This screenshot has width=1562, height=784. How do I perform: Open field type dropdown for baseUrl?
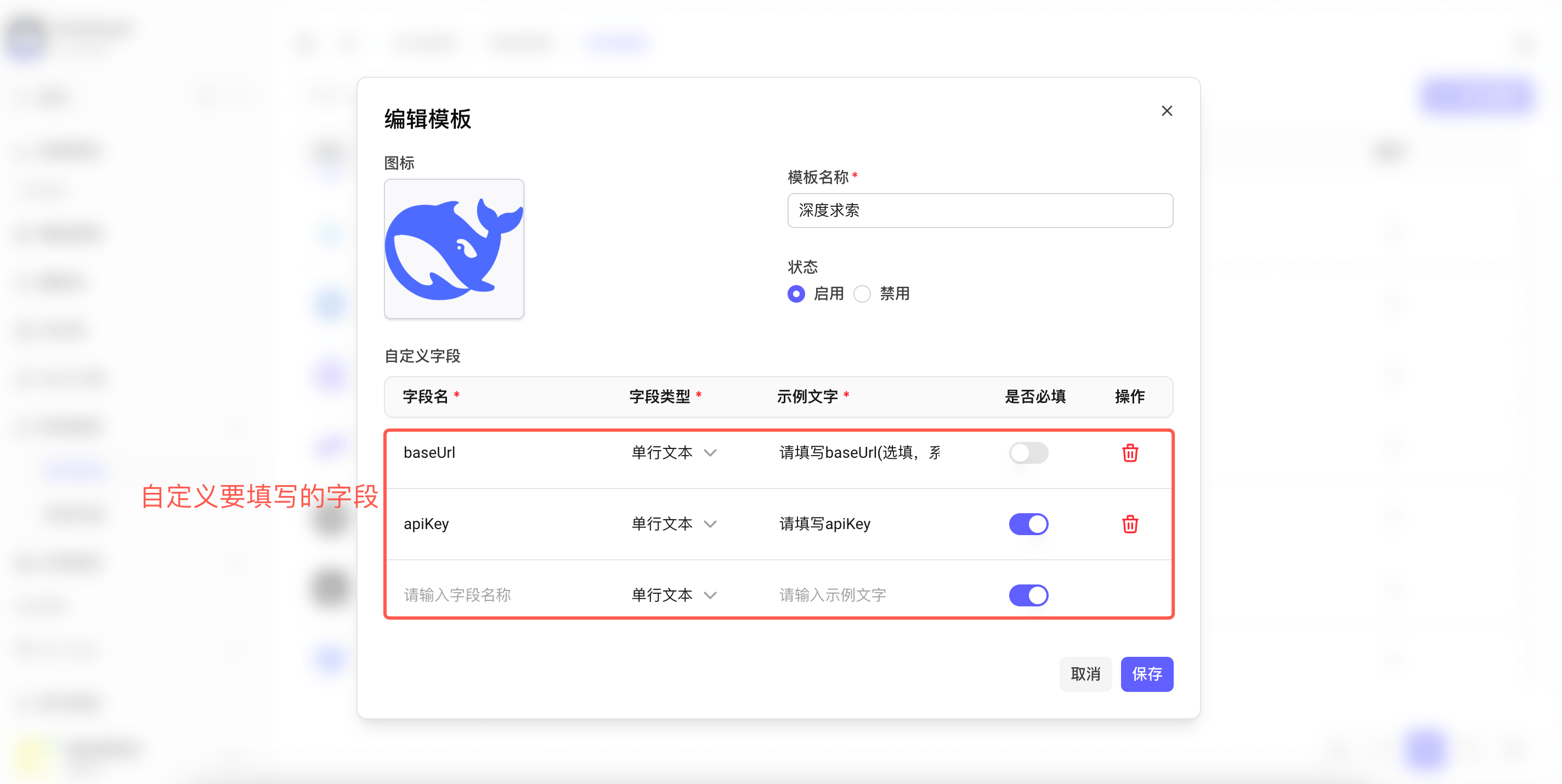(674, 453)
